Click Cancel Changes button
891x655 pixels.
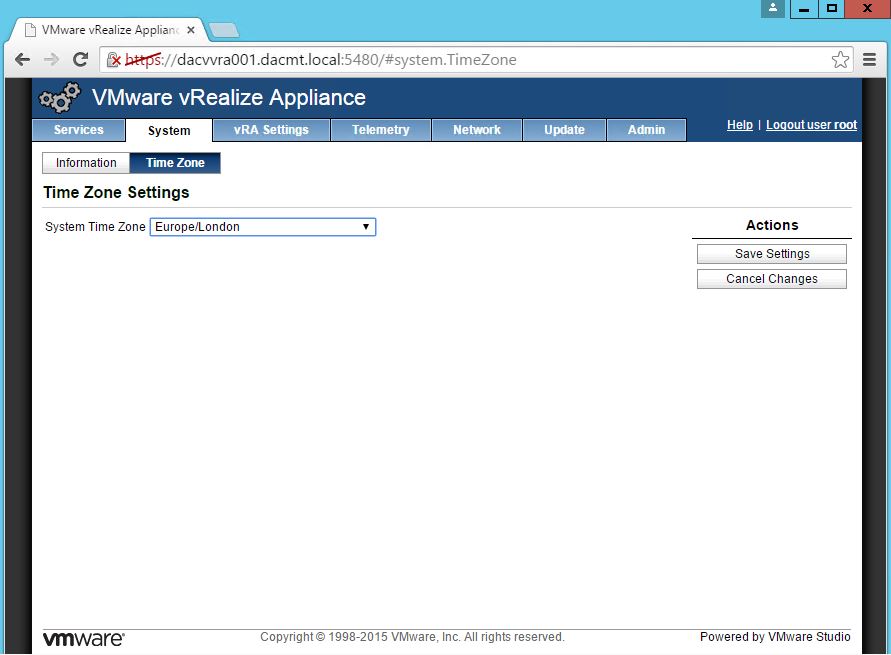[772, 279]
